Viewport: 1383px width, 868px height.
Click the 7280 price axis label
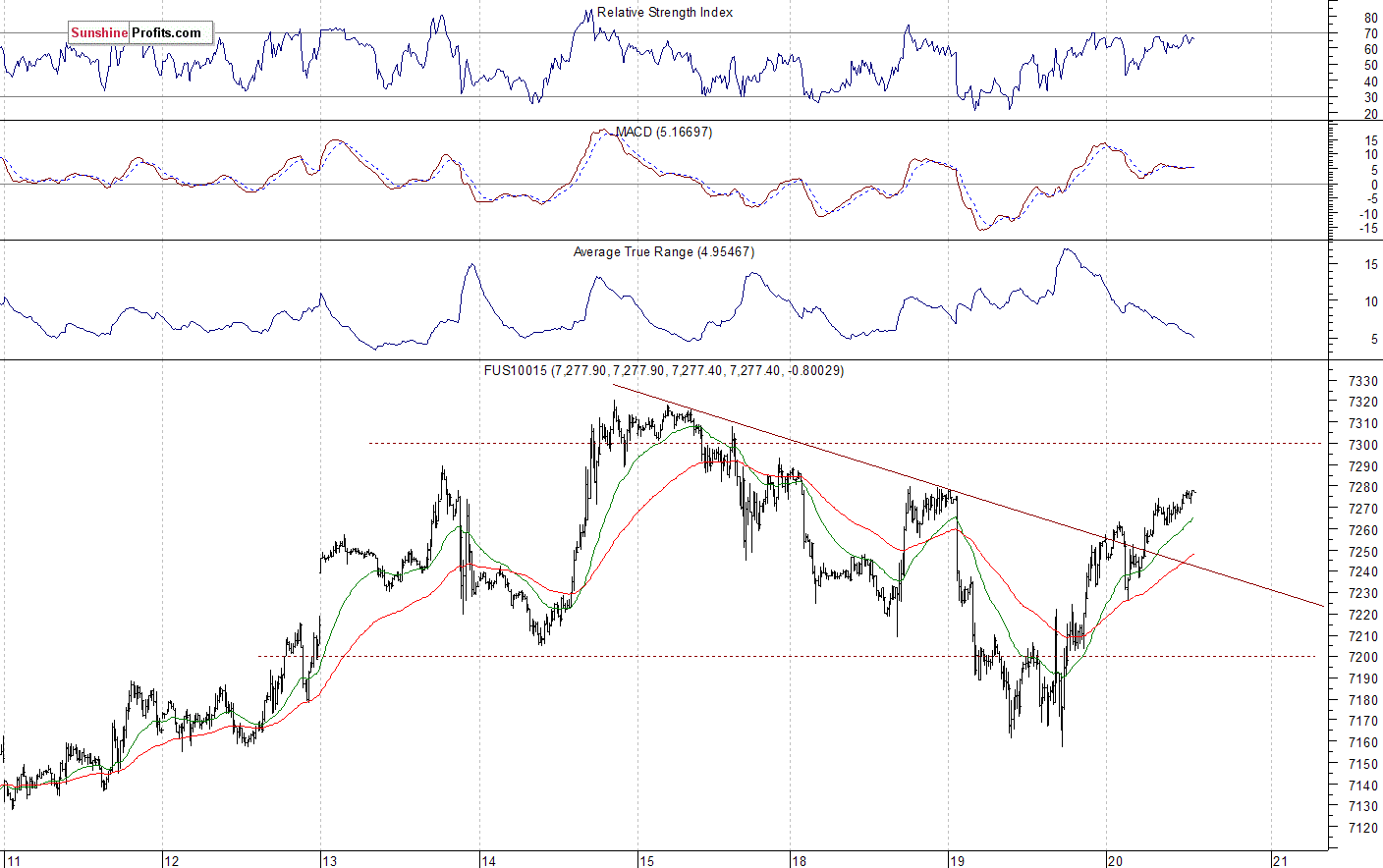click(1363, 488)
